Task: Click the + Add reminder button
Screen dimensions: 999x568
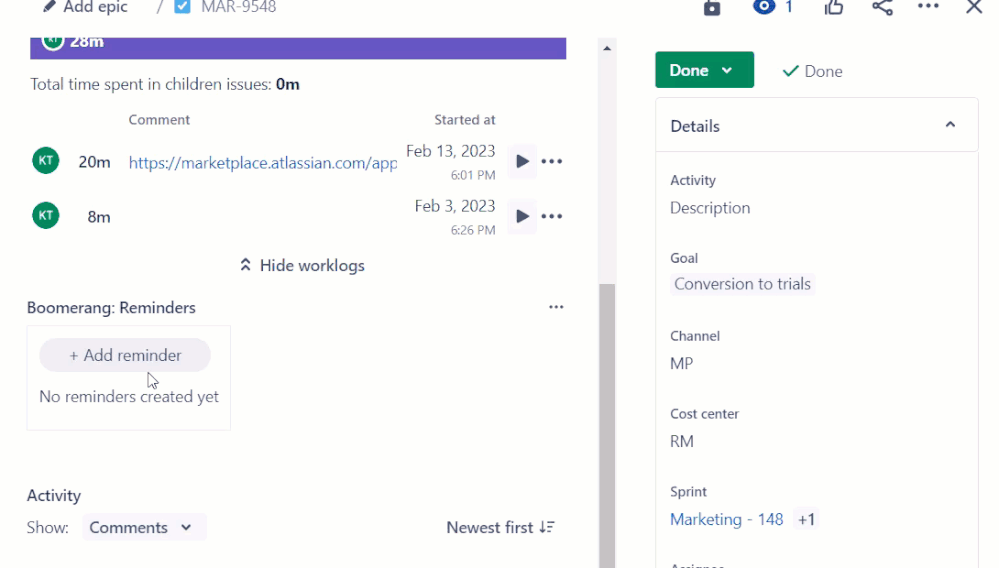Action: pyautogui.click(x=125, y=355)
